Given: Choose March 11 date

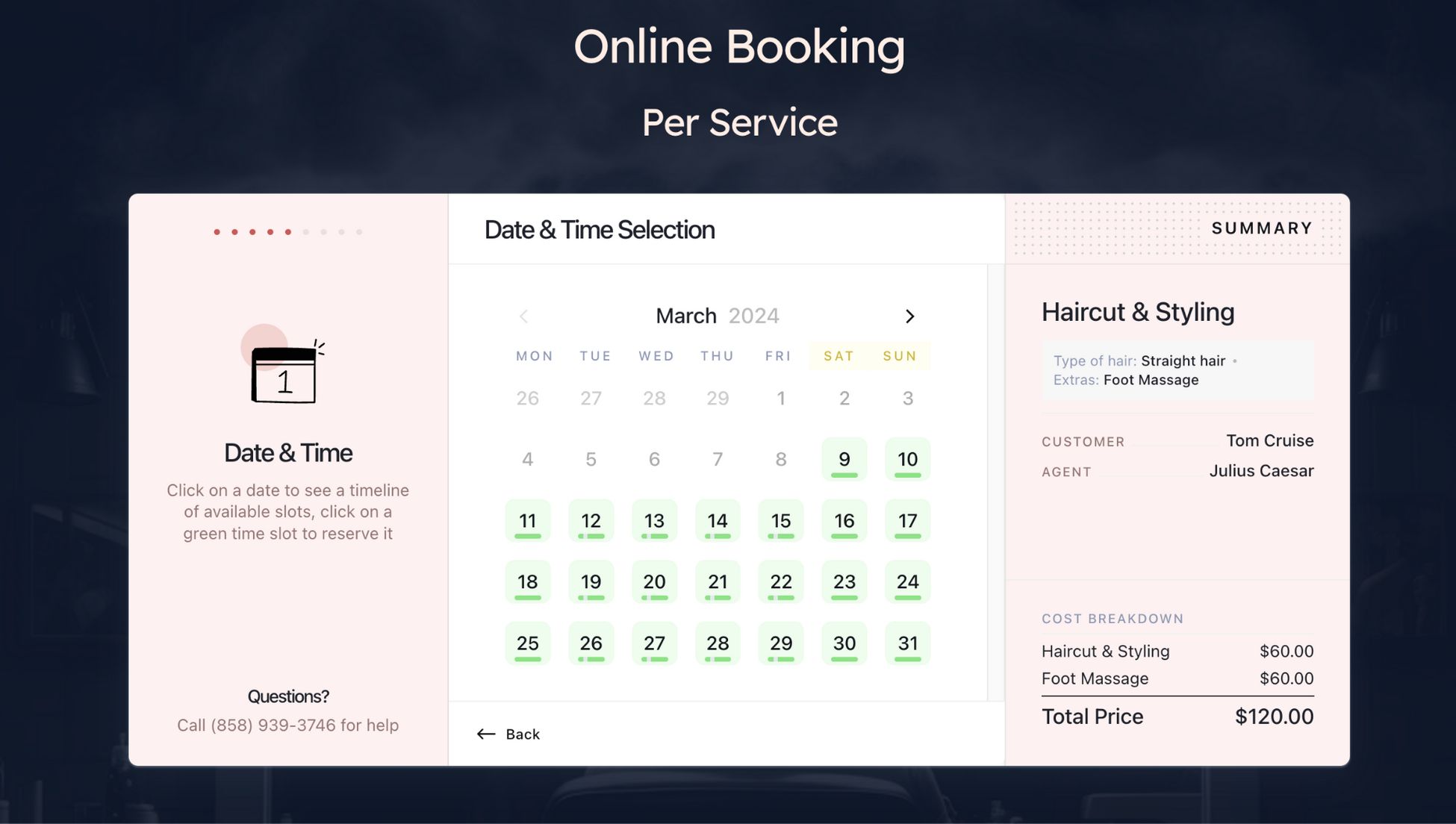Looking at the screenshot, I should coord(528,520).
